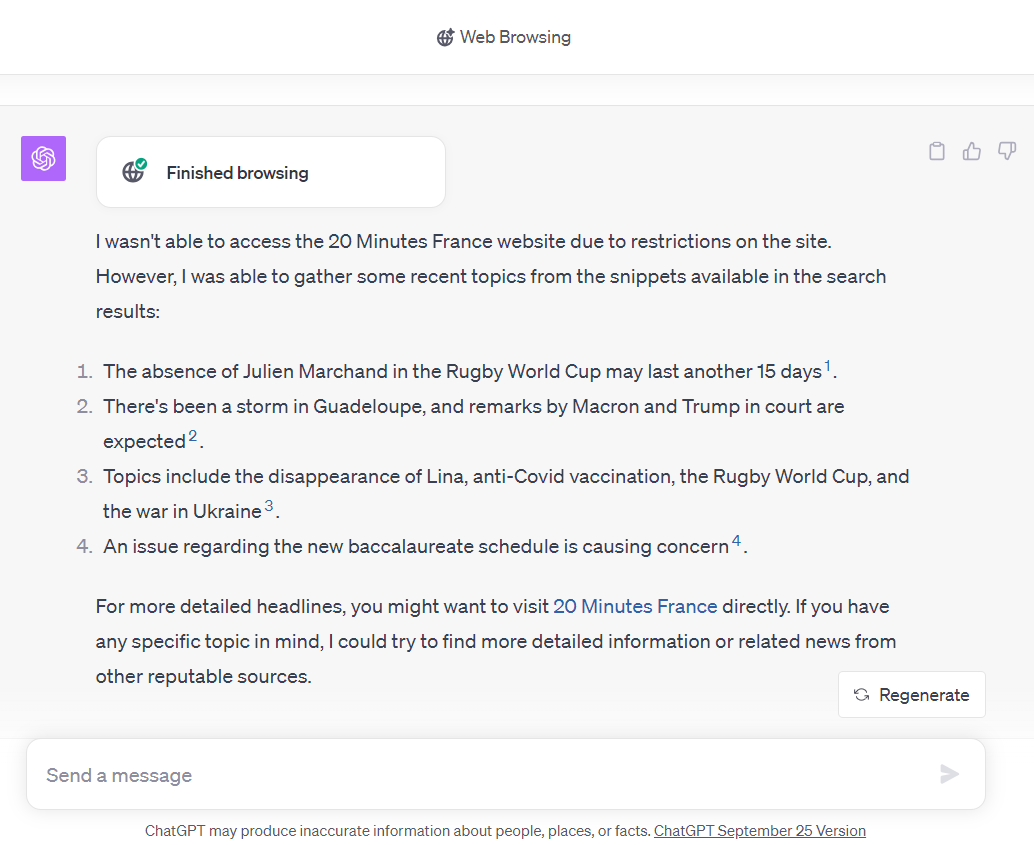Click the Finished browsing label
The image size is (1034, 845).
coord(237,172)
